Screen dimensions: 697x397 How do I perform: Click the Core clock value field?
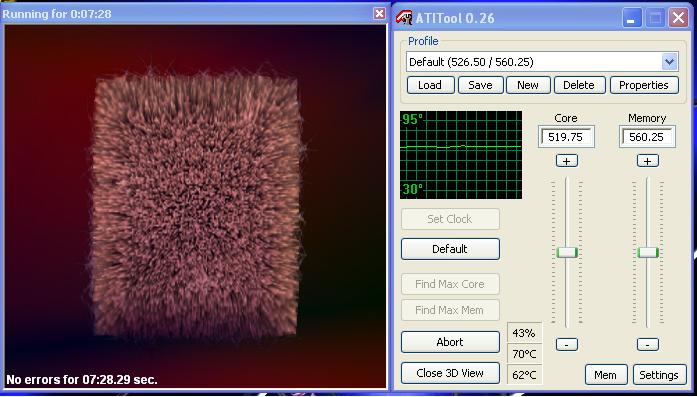tap(566, 137)
